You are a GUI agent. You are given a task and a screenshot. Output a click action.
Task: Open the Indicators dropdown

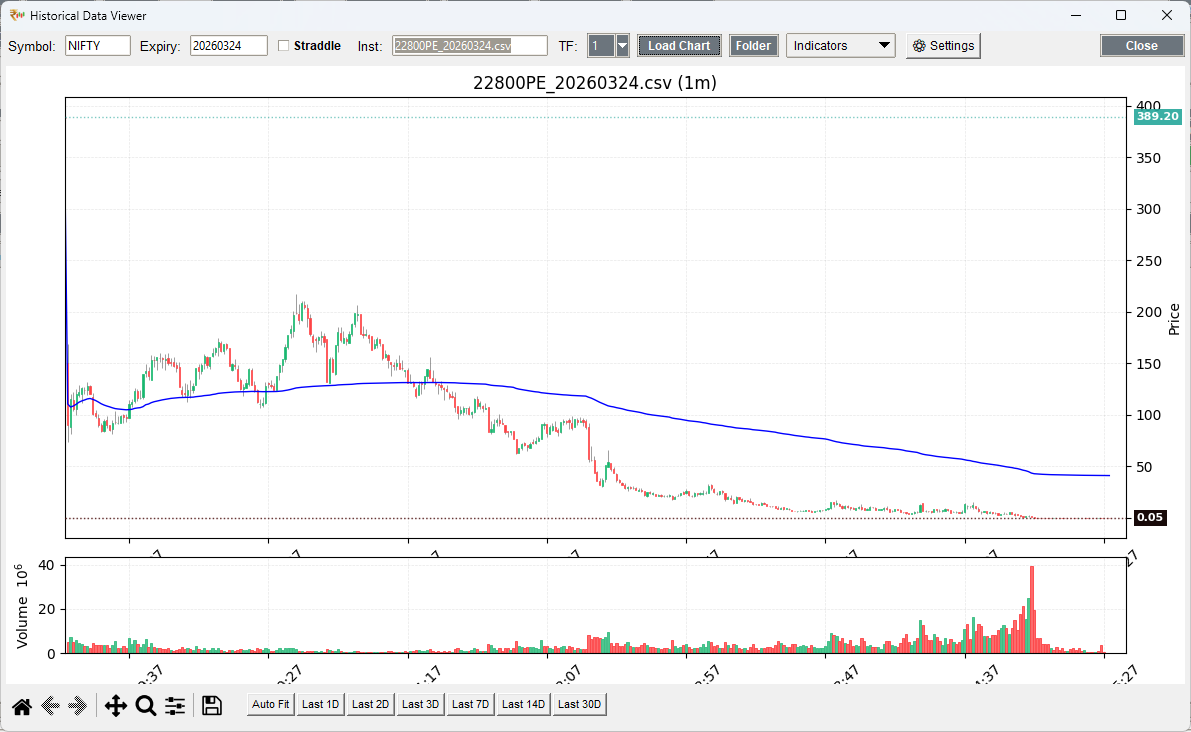tap(841, 46)
